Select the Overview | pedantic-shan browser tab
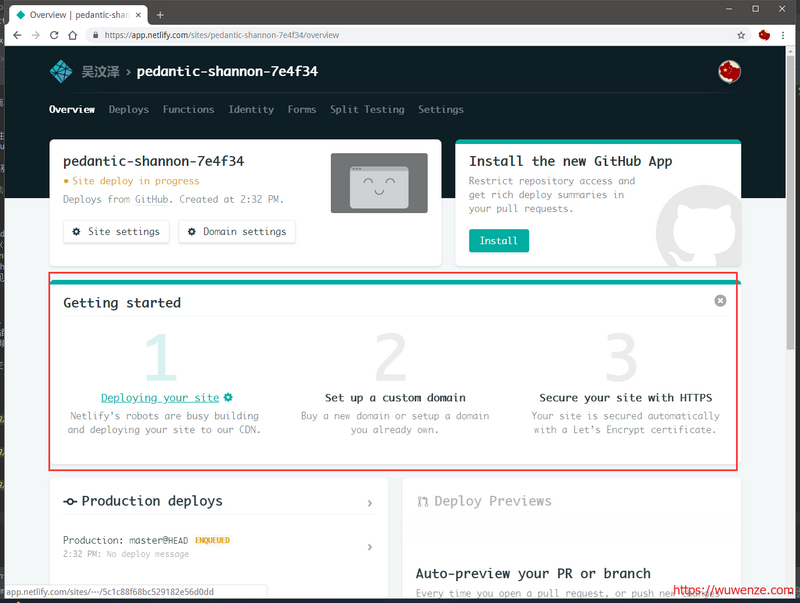This screenshot has height=603, width=800. (79, 15)
